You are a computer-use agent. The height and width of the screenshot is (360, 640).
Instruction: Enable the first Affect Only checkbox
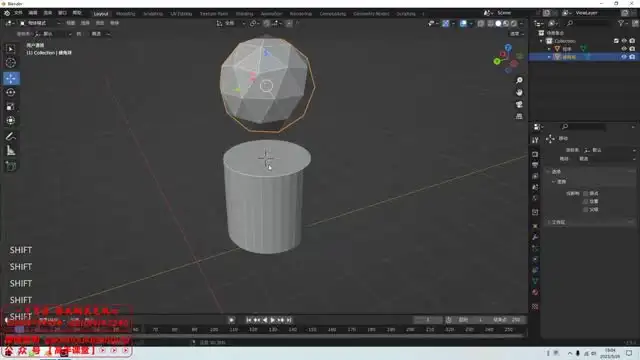point(586,193)
